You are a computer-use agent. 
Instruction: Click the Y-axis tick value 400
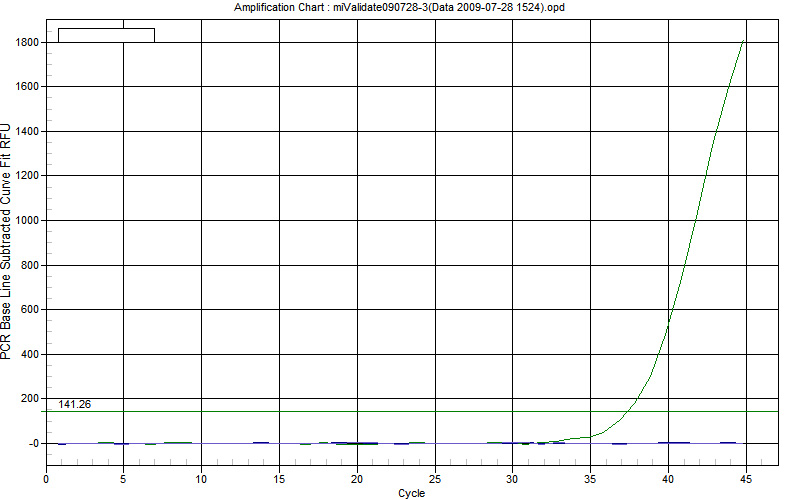[30, 354]
